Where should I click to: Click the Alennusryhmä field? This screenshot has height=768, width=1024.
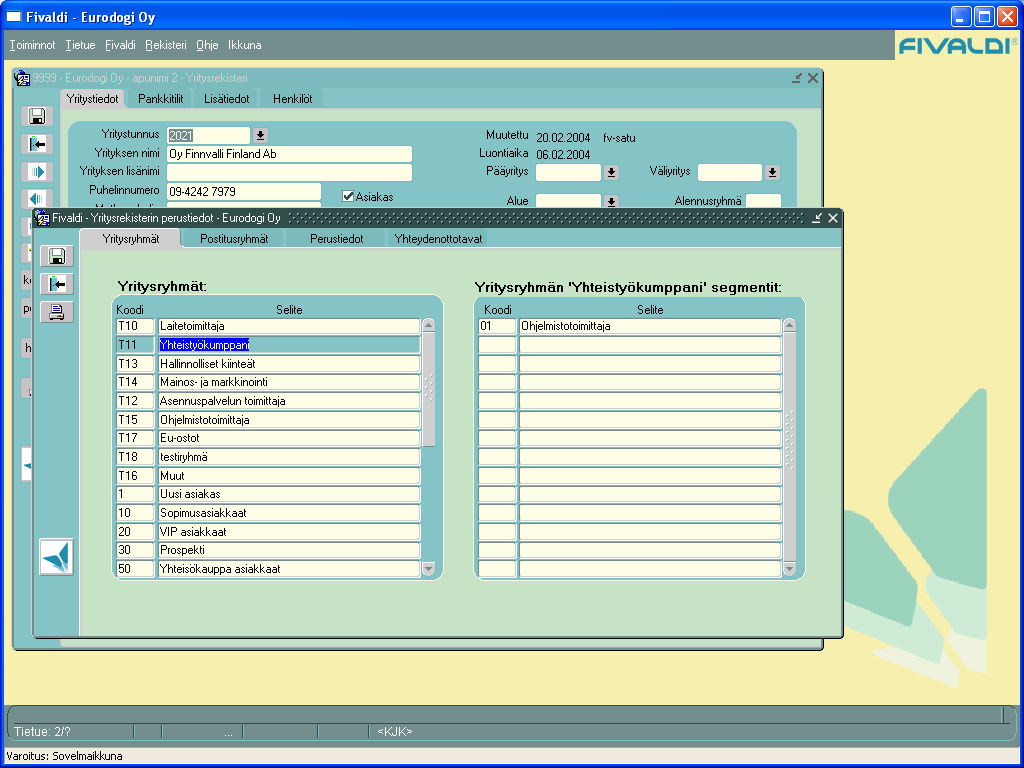(763, 201)
